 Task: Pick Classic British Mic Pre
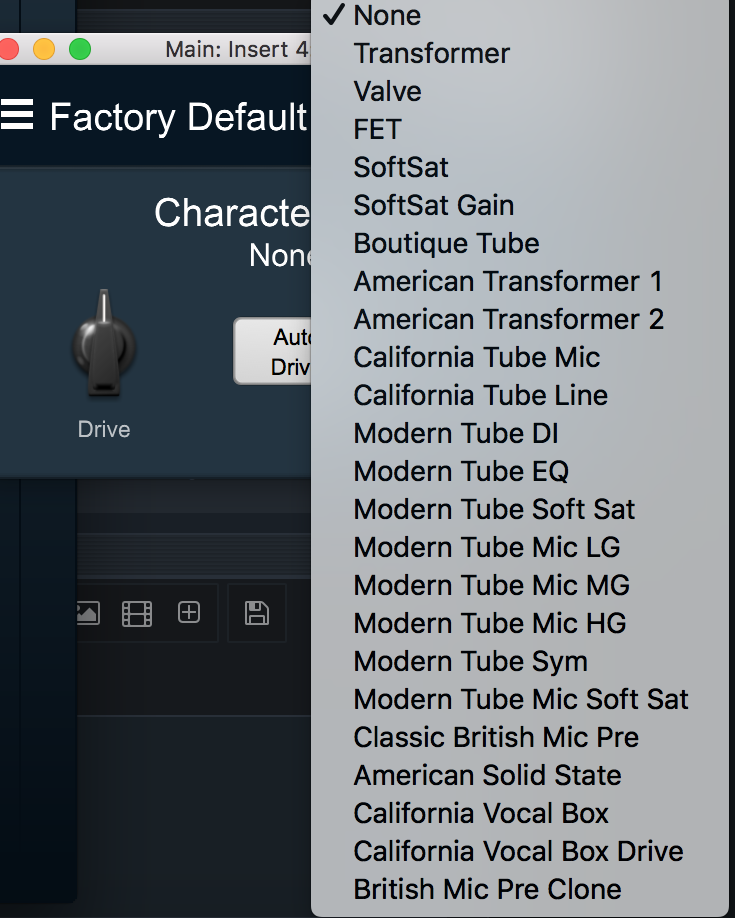(x=496, y=738)
